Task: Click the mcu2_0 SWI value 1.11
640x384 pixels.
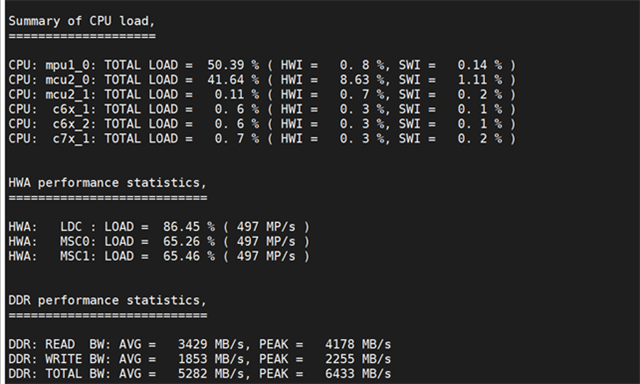Action: (x=472, y=80)
